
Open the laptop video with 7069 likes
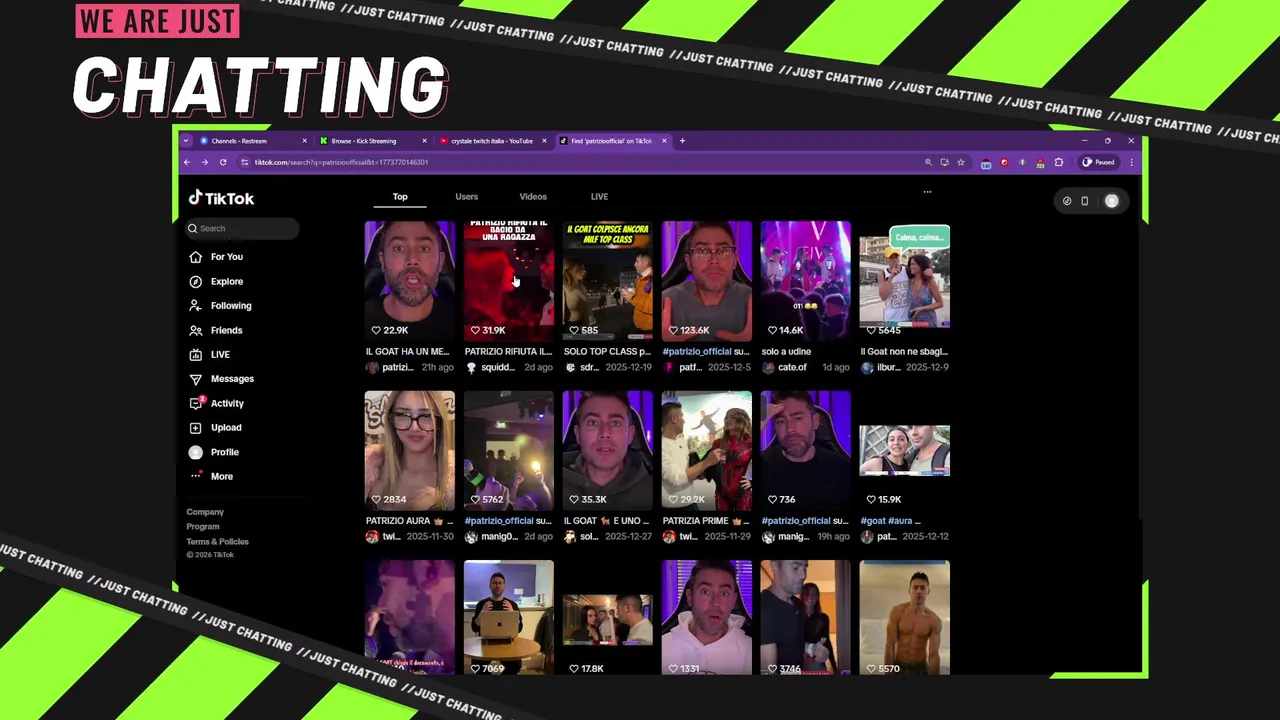[509, 618]
